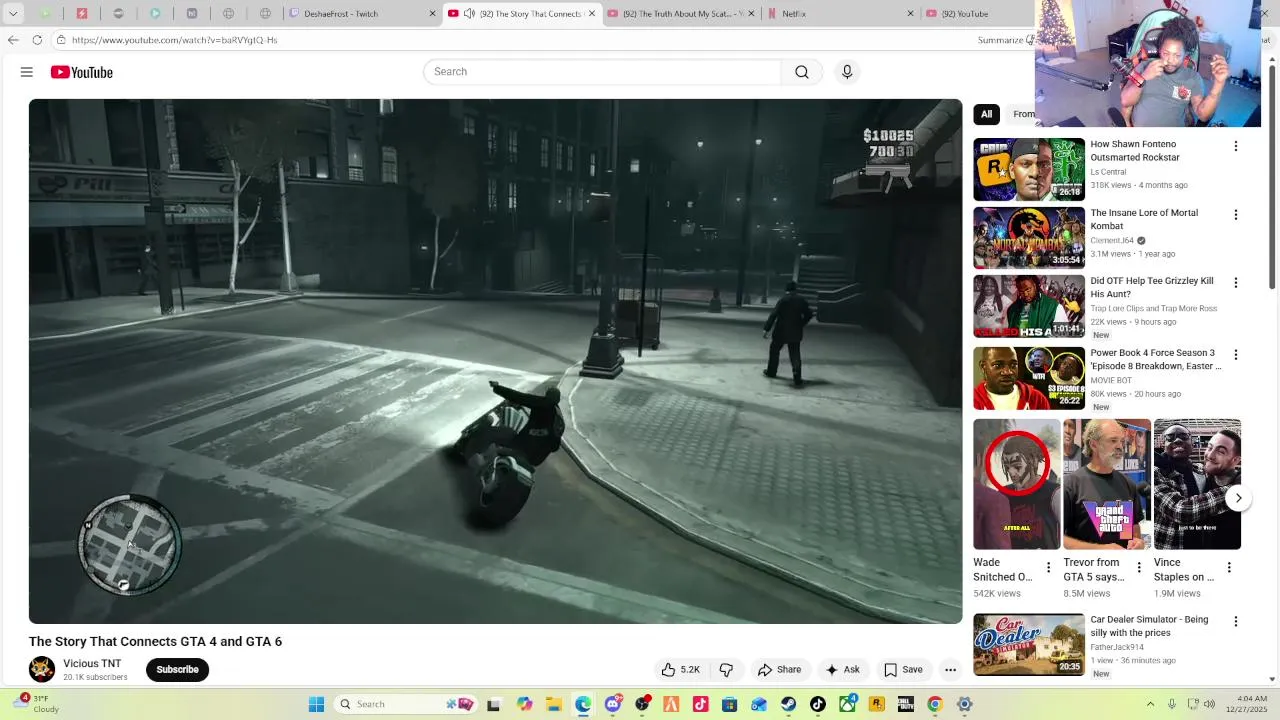The image size is (1280, 720).
Task: Open File Explorer from taskbar
Action: coord(554,704)
